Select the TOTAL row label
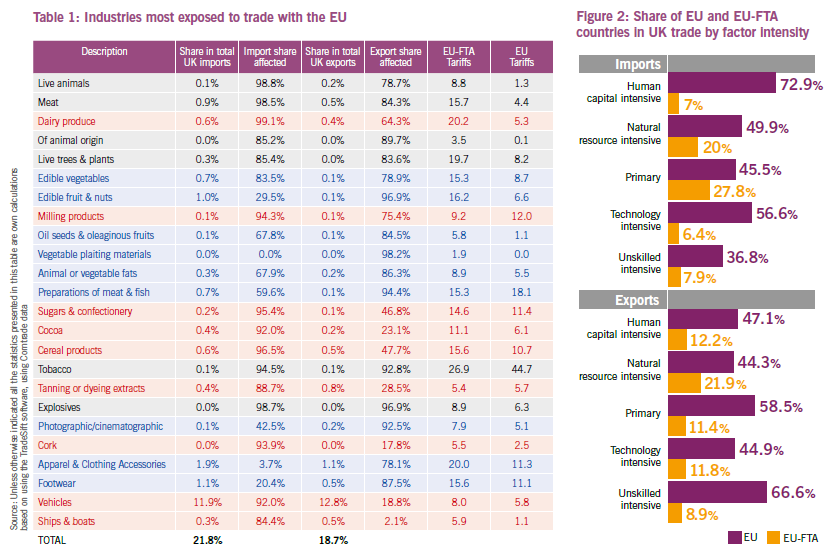The image size is (836, 559). coord(54,540)
